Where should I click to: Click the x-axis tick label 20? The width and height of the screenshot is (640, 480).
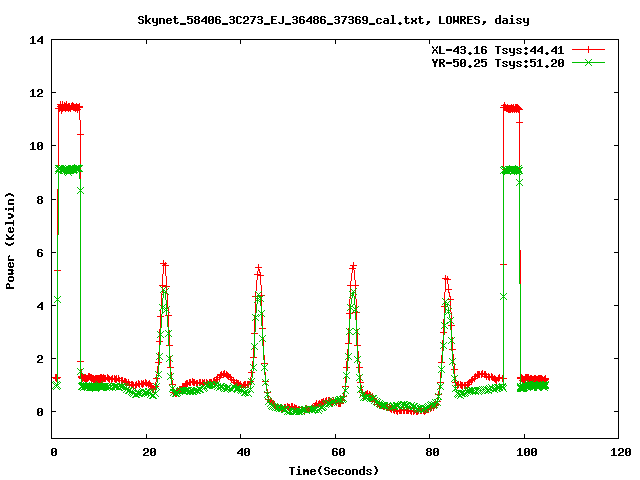tap(149, 452)
